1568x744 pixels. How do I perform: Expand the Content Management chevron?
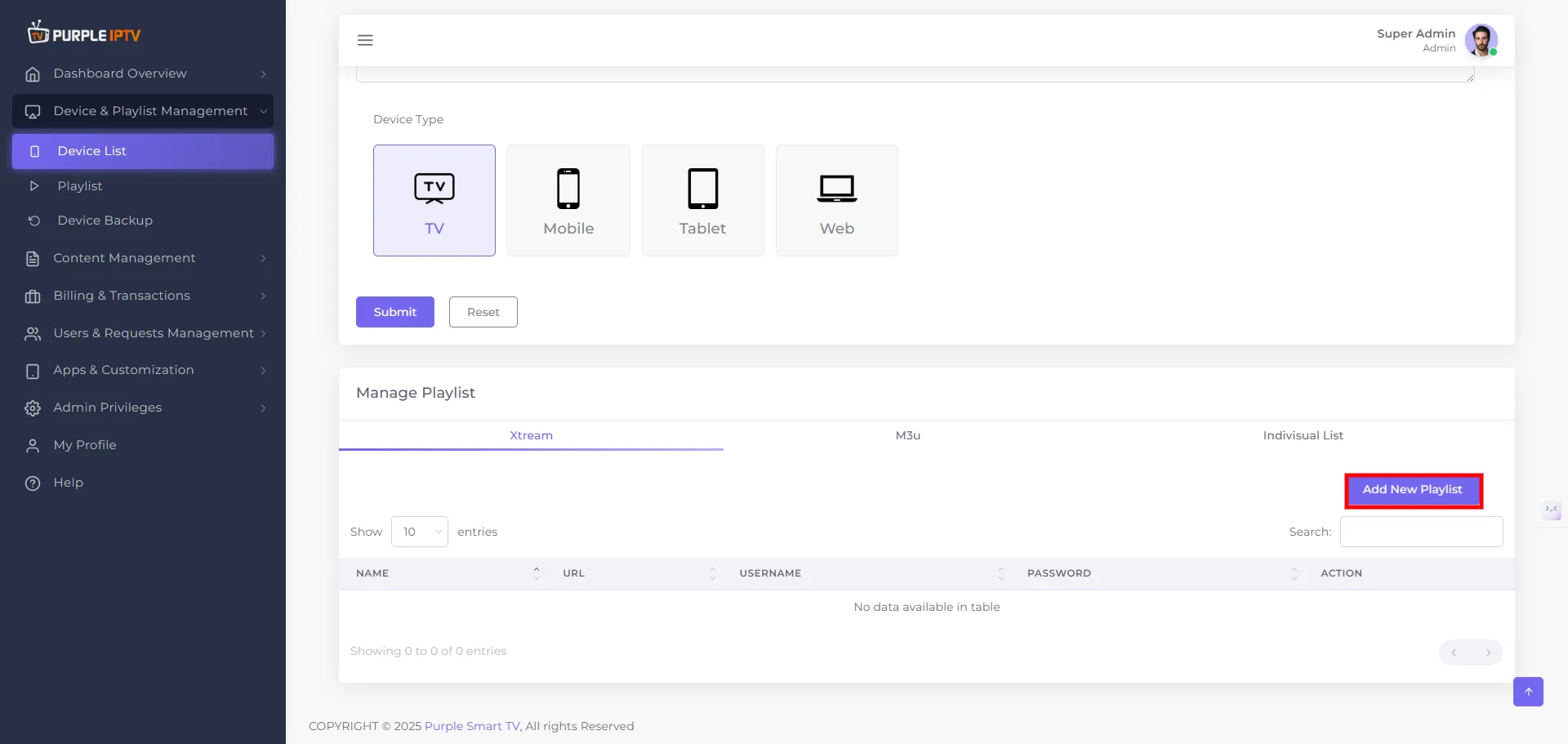[263, 259]
